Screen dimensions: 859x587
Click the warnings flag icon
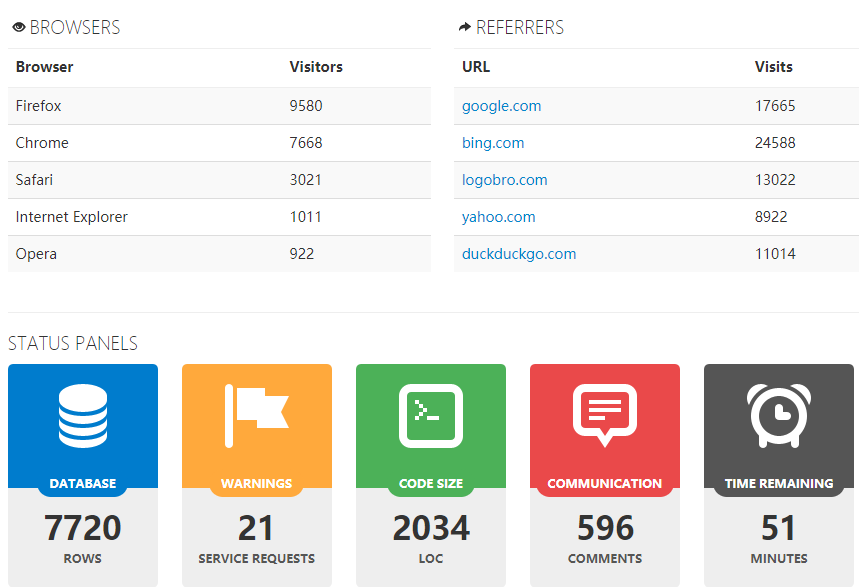point(256,416)
